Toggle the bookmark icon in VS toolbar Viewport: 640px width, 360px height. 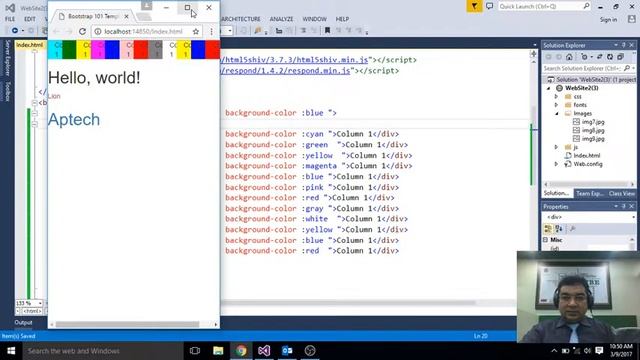click(x=327, y=31)
